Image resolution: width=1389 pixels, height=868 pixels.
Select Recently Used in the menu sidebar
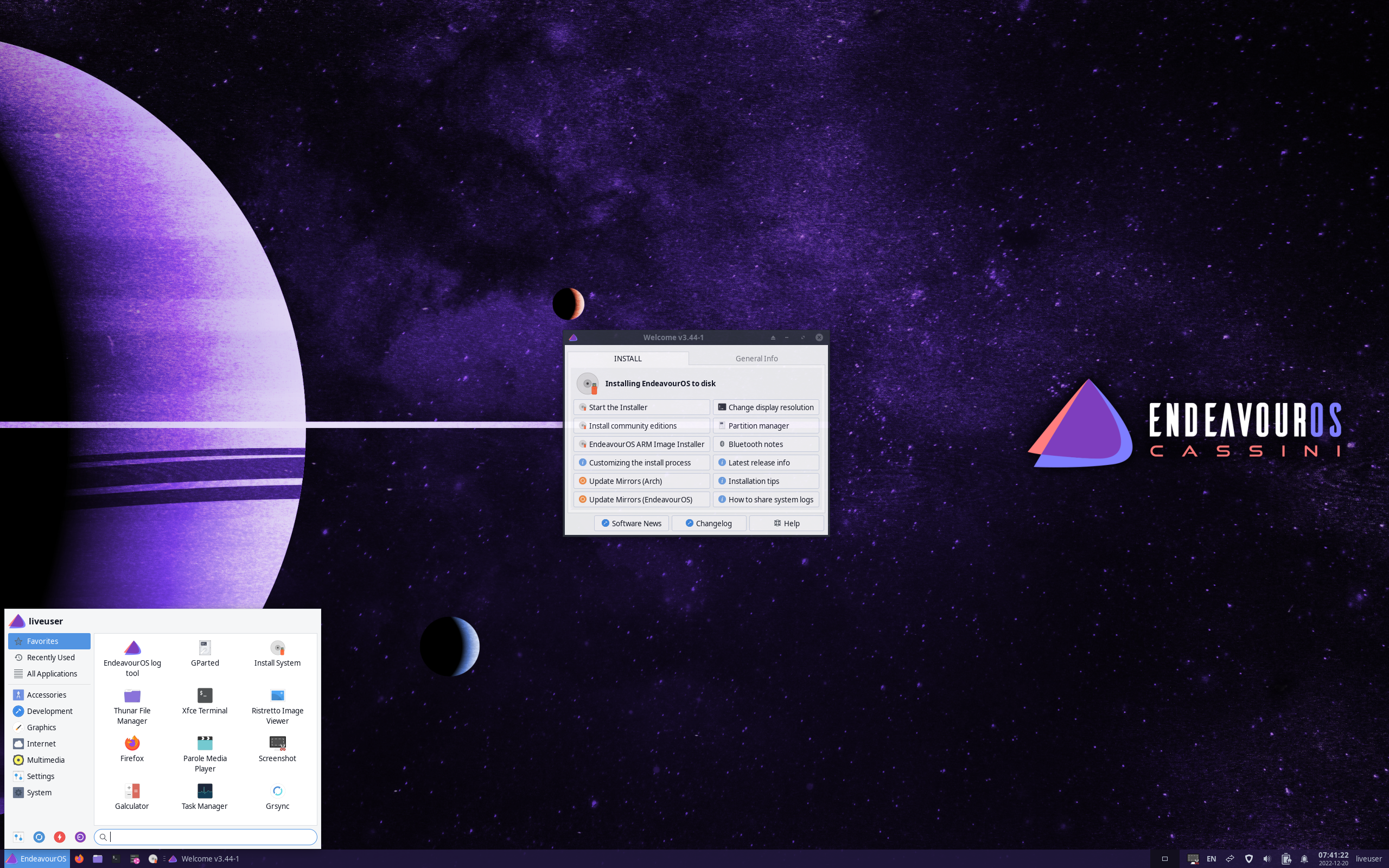click(50, 658)
